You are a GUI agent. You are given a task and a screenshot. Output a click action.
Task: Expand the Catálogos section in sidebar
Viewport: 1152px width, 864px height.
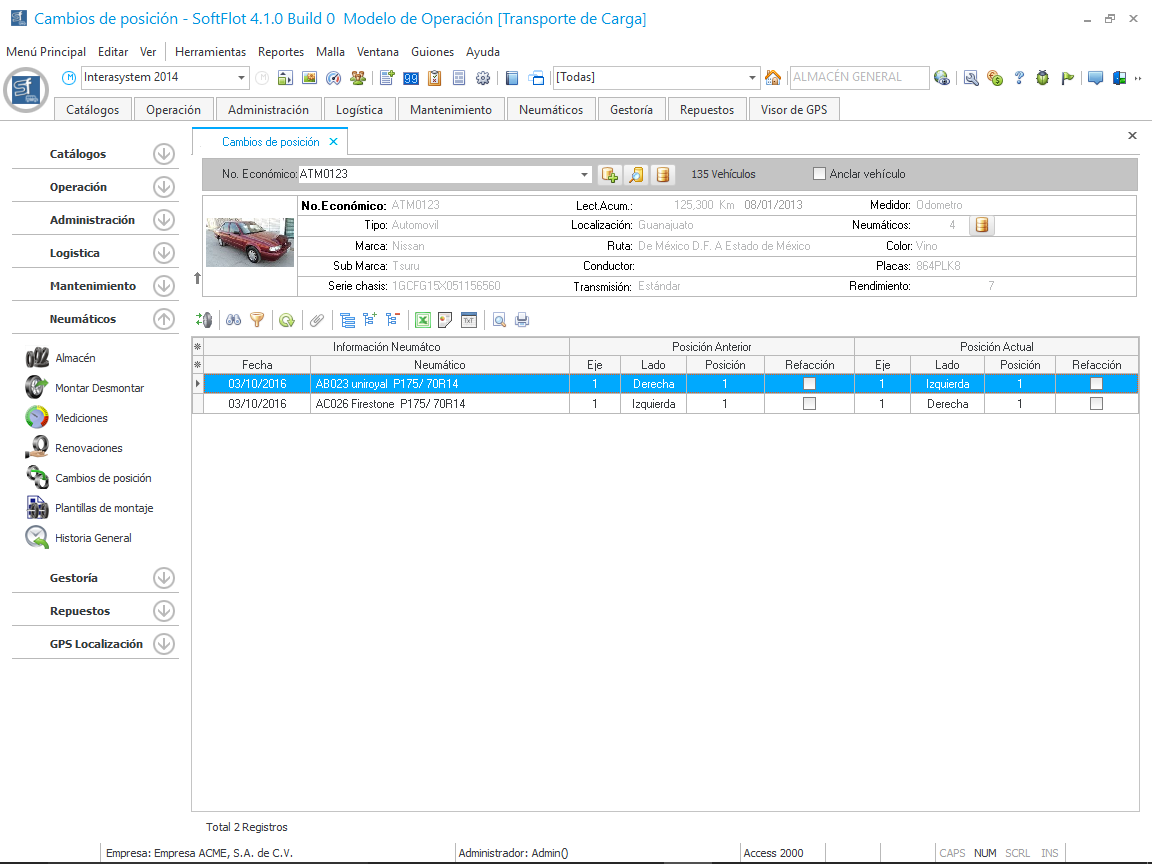[x=164, y=154]
